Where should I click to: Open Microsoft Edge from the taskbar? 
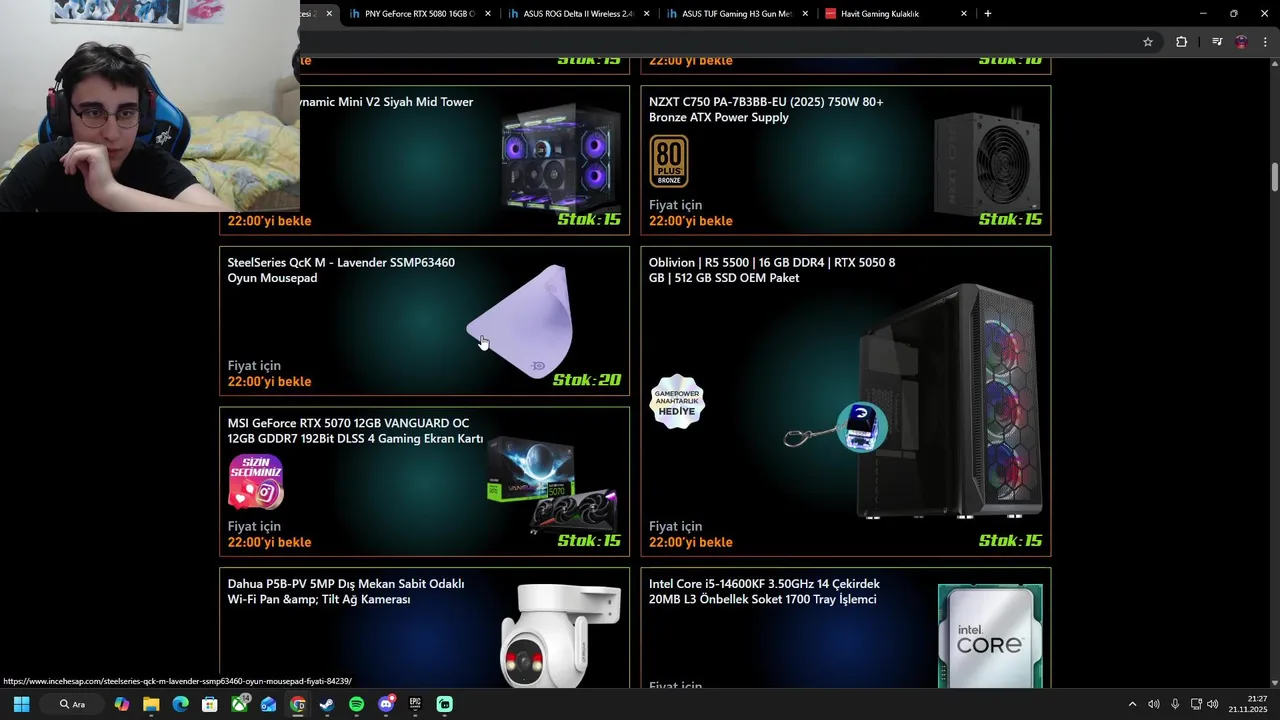(180, 704)
